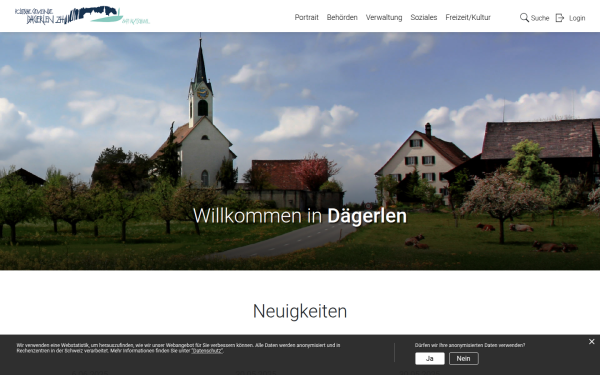Click the magnifying glass search icon
The height and width of the screenshot is (375, 600).
tap(524, 18)
